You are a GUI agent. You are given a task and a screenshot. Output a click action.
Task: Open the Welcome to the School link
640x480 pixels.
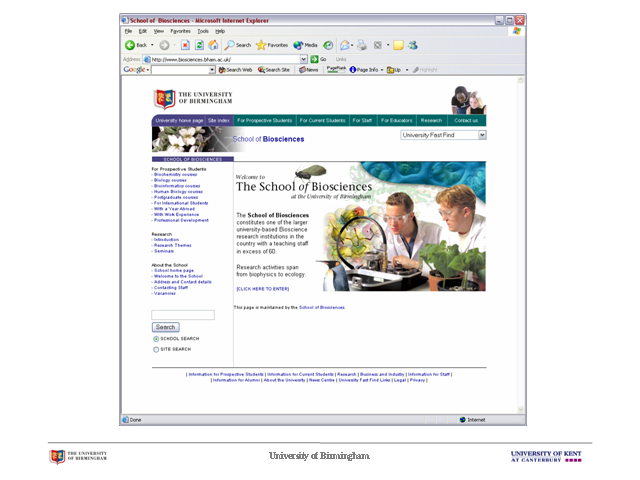pos(178,276)
